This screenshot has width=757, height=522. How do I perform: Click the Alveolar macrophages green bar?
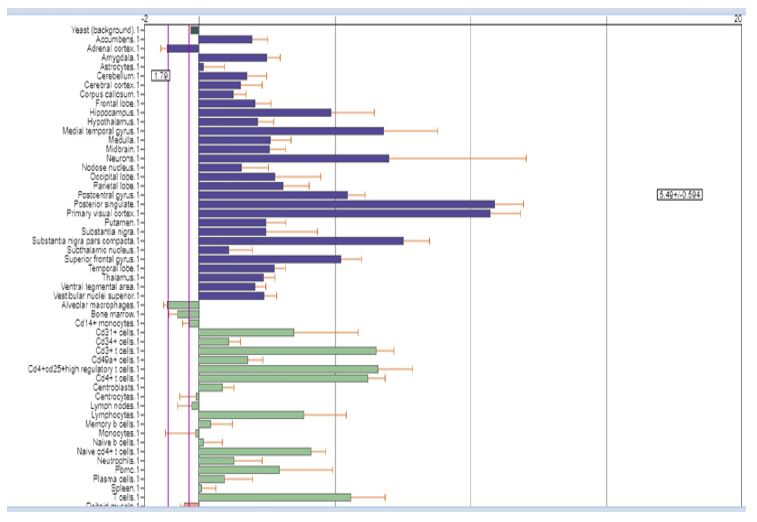pyautogui.click(x=183, y=305)
